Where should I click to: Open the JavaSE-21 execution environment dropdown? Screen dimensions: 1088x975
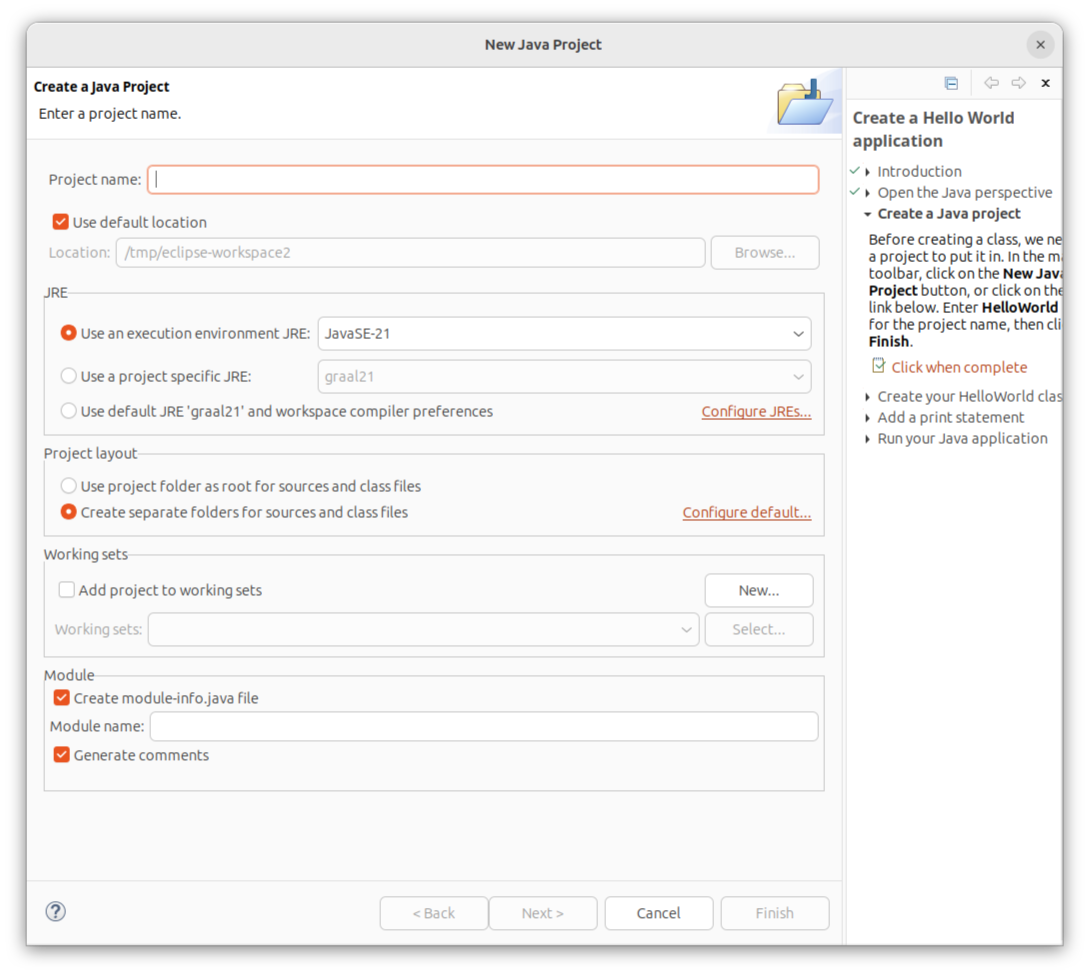(564, 334)
